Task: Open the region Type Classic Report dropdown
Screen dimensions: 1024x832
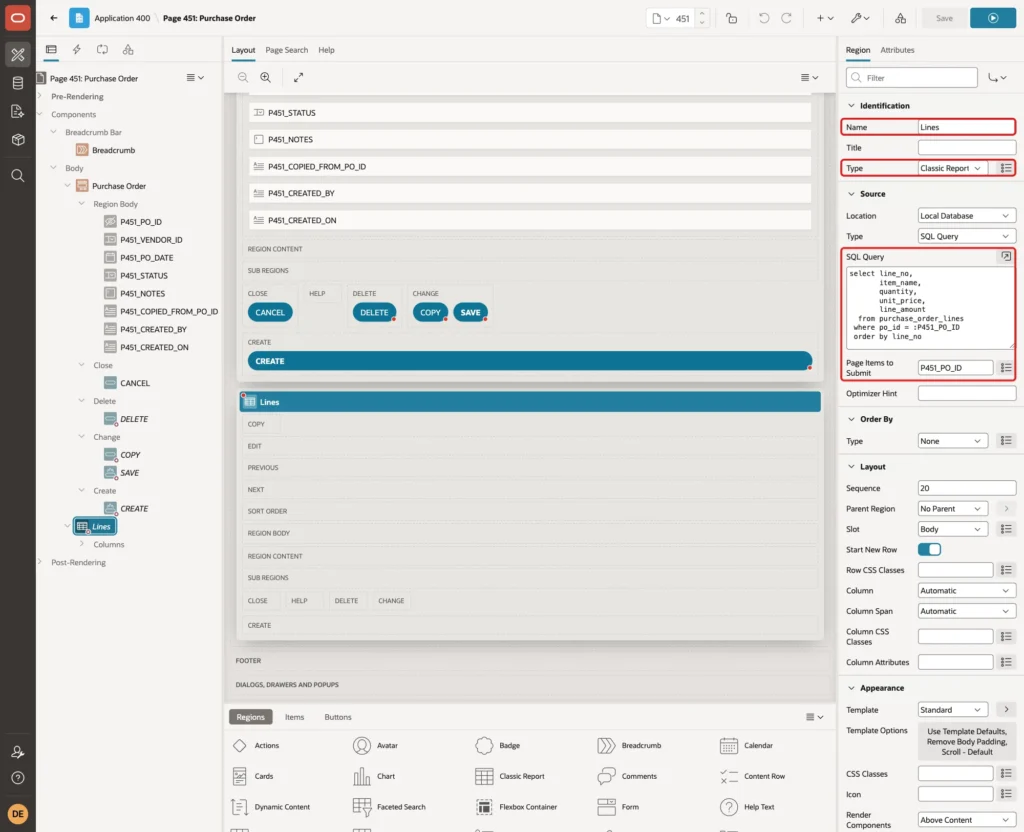Action: click(x=952, y=168)
